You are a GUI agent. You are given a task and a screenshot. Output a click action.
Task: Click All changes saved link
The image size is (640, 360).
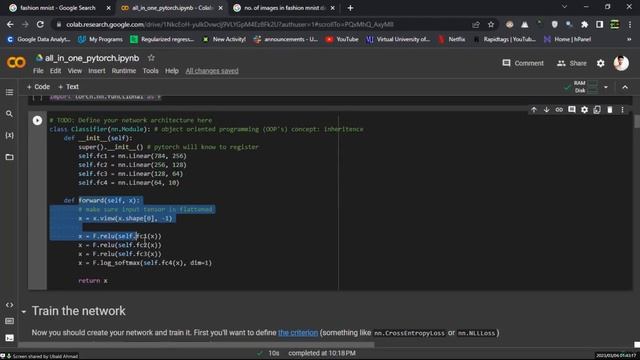pyautogui.click(x=212, y=71)
